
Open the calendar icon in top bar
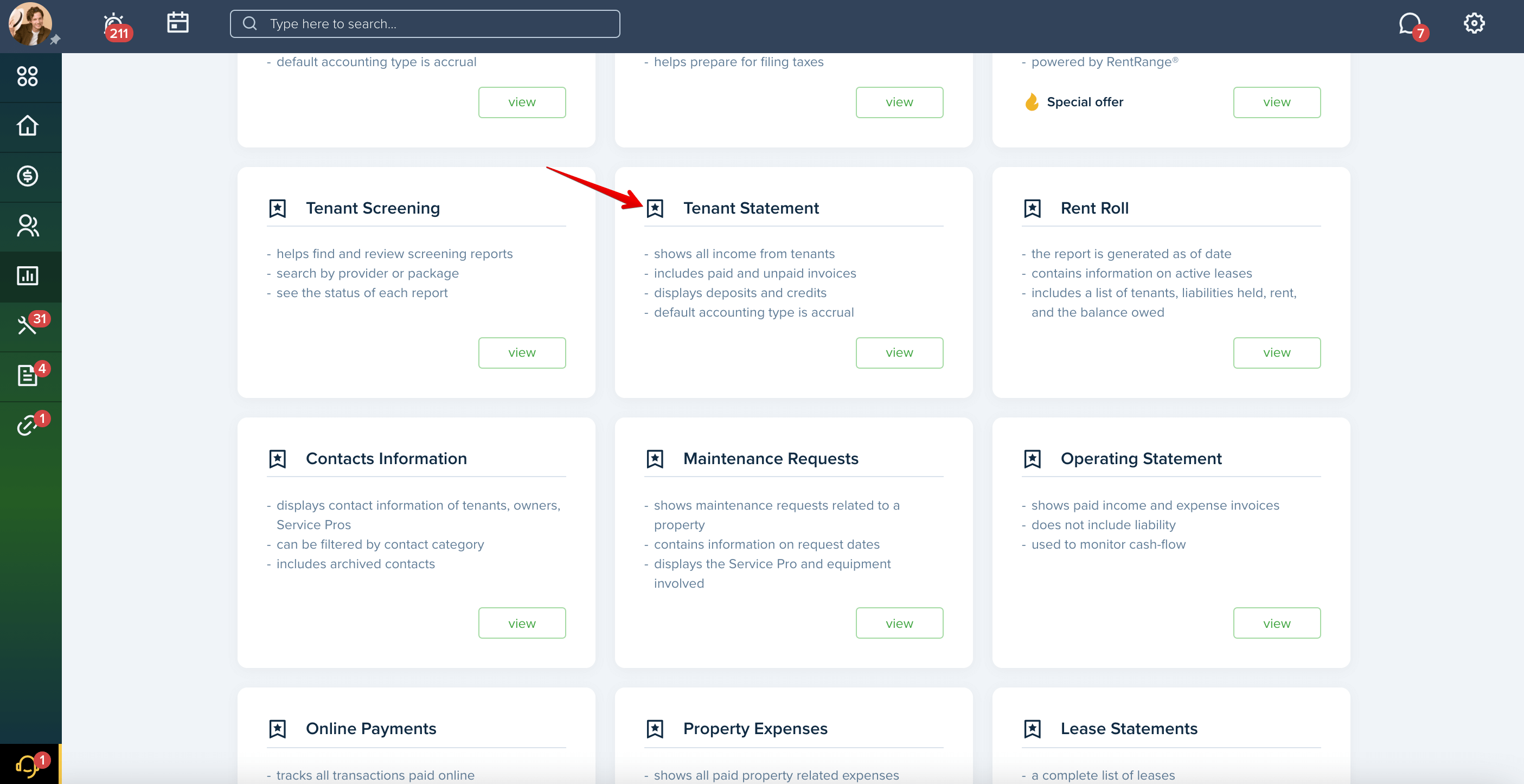pyautogui.click(x=177, y=23)
